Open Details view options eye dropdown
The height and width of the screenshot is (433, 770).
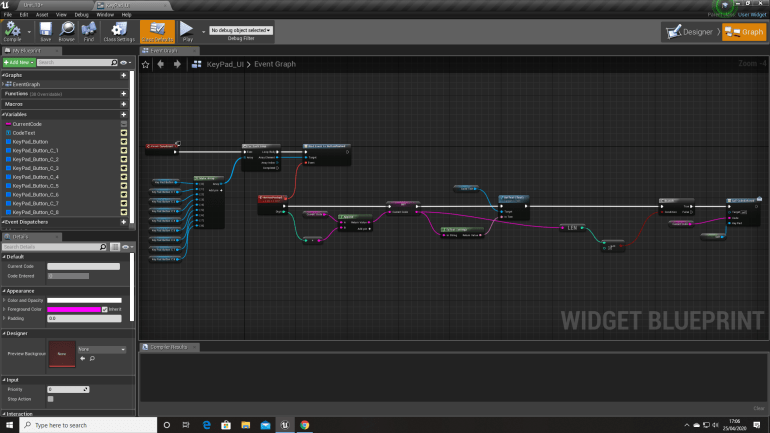(x=127, y=247)
